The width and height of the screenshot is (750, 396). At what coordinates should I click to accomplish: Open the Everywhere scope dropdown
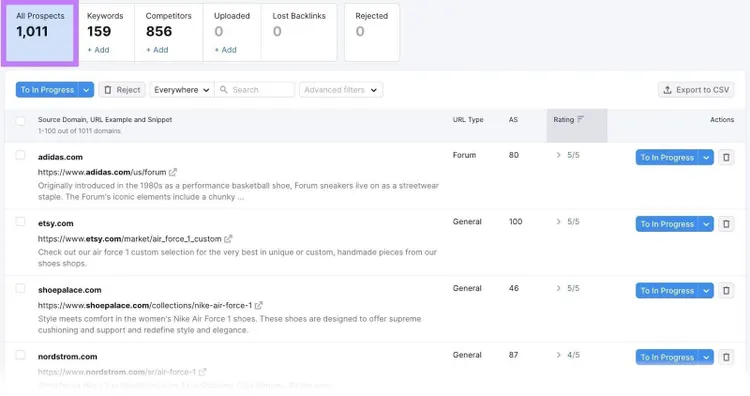pyautogui.click(x=182, y=90)
